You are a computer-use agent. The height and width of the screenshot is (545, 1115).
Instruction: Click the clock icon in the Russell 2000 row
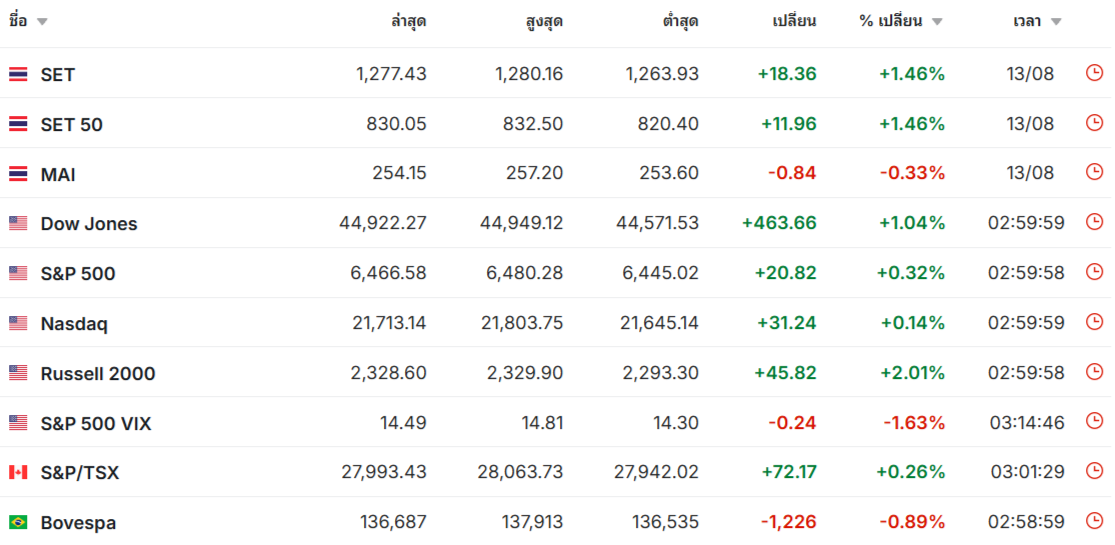[1094, 371]
